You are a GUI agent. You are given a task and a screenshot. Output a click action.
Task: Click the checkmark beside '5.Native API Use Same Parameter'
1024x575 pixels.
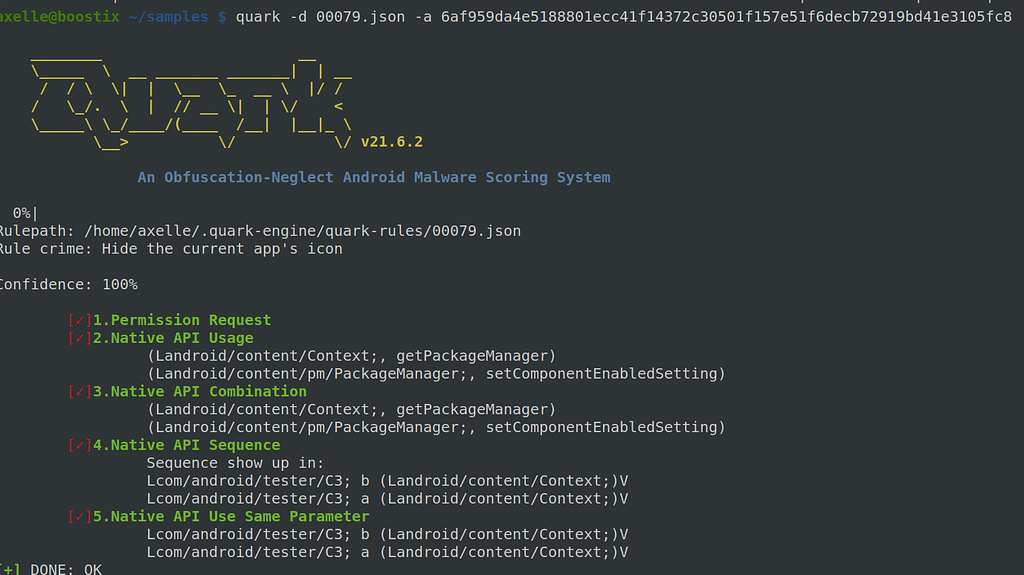coord(80,516)
